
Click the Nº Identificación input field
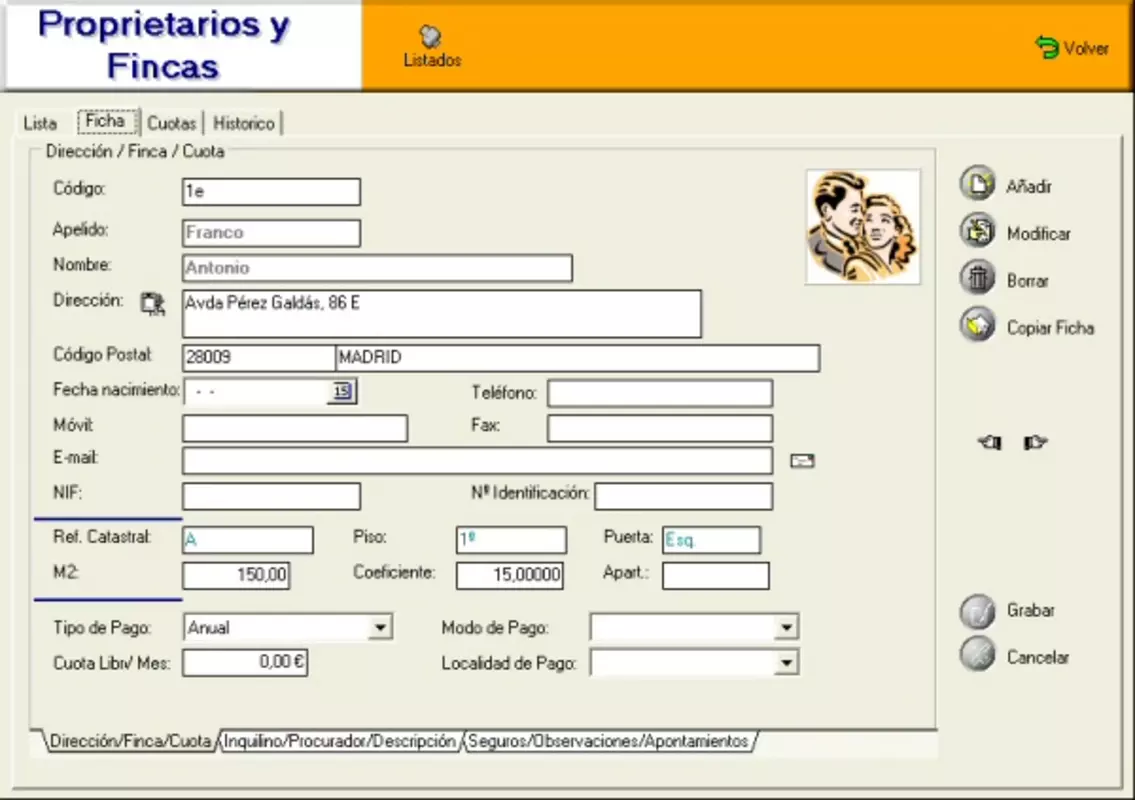684,497
